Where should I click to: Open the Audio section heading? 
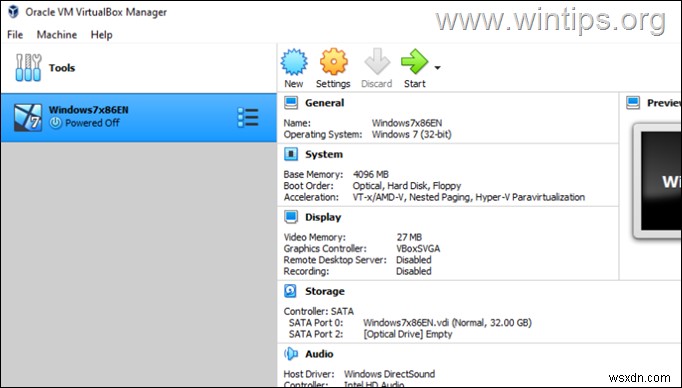coord(319,354)
